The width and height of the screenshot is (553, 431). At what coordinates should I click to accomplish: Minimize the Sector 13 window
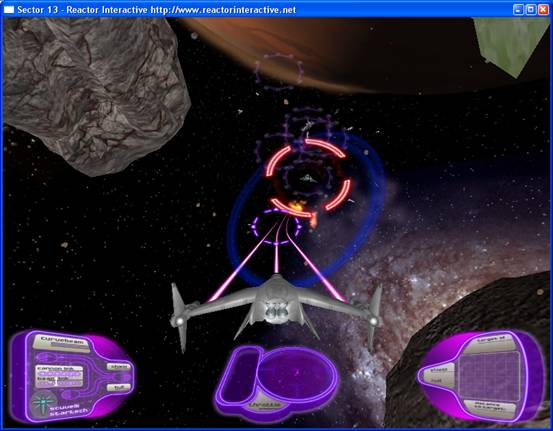(518, 10)
